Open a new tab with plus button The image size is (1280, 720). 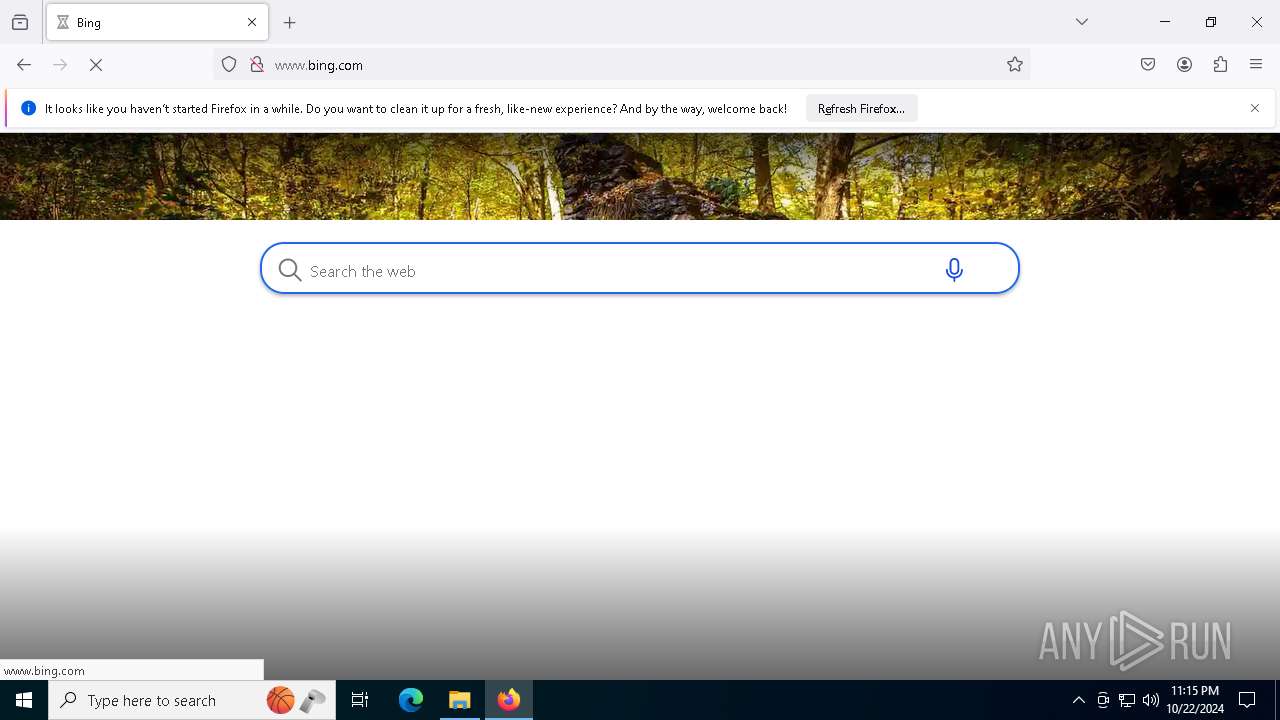click(290, 22)
